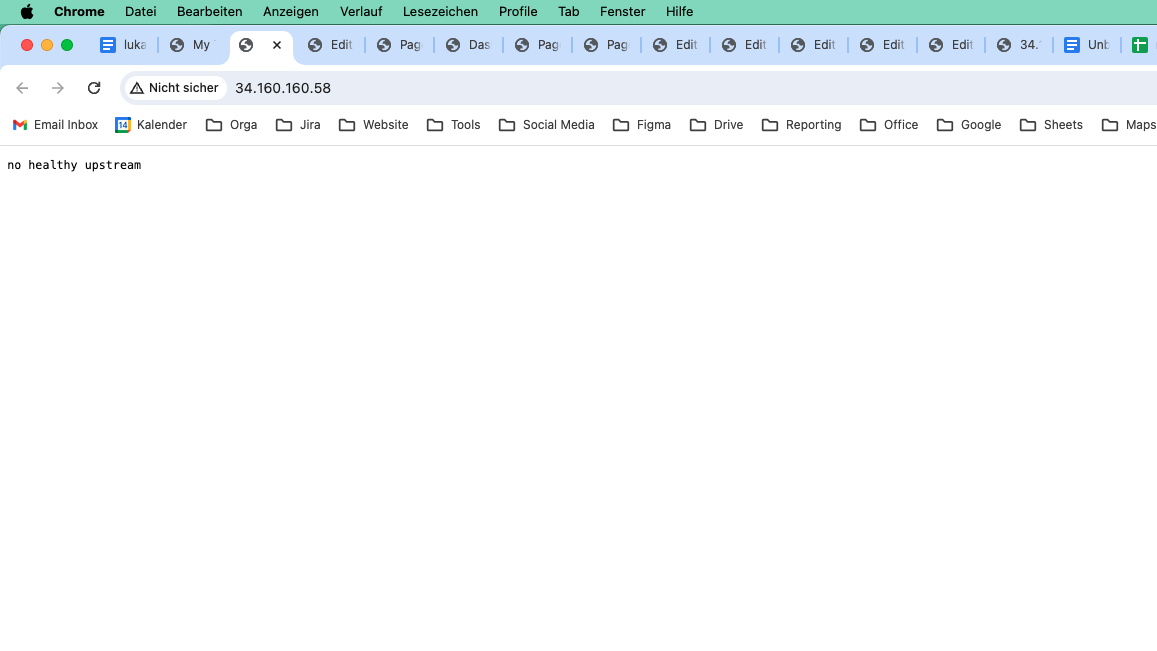The image size is (1157, 651).
Task: Open the Sheets bookmark folder
Action: point(1051,125)
